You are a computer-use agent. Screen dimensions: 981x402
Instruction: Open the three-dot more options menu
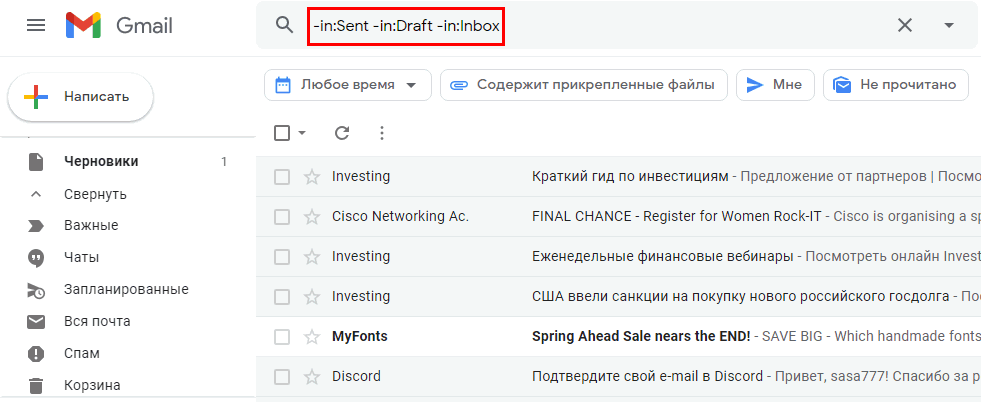point(382,133)
